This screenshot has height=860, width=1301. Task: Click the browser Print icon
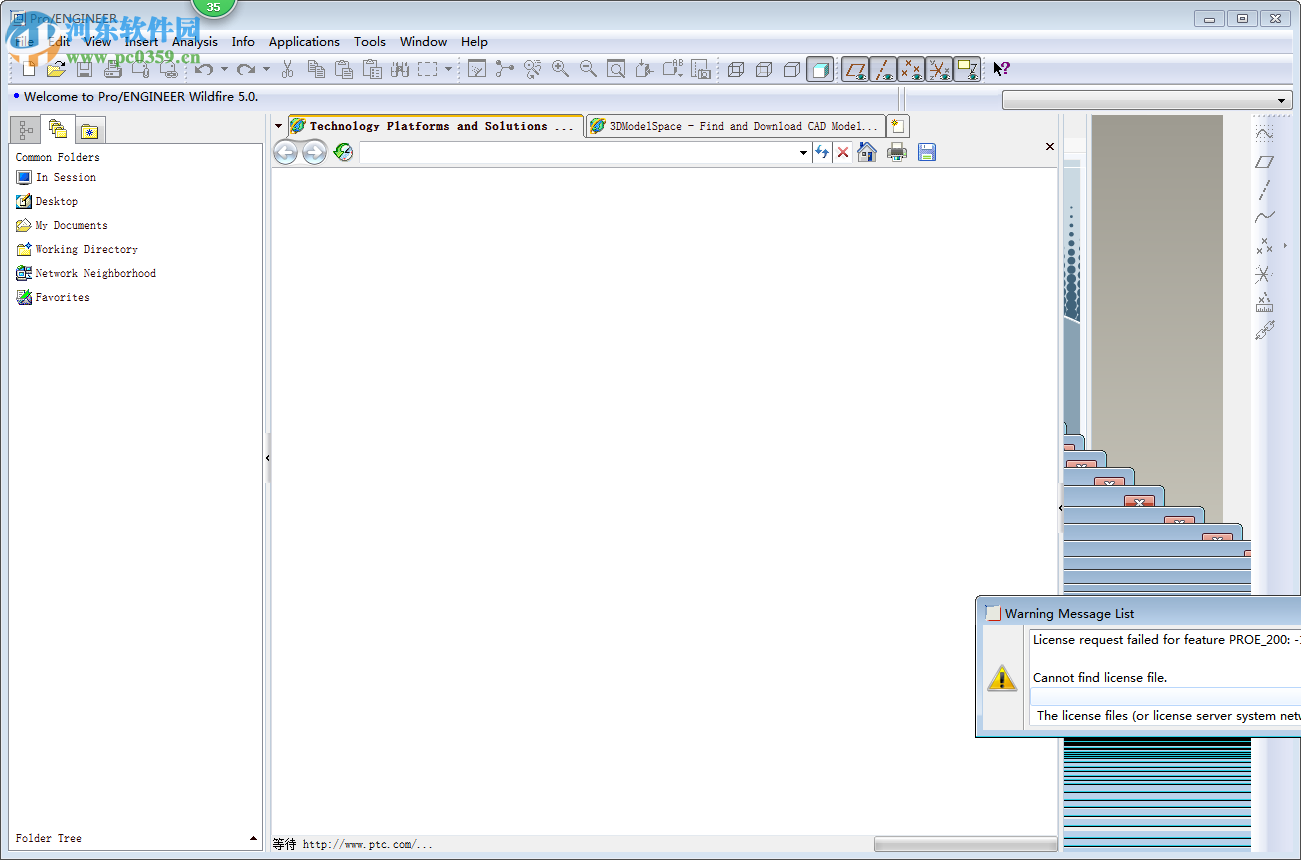coord(897,152)
